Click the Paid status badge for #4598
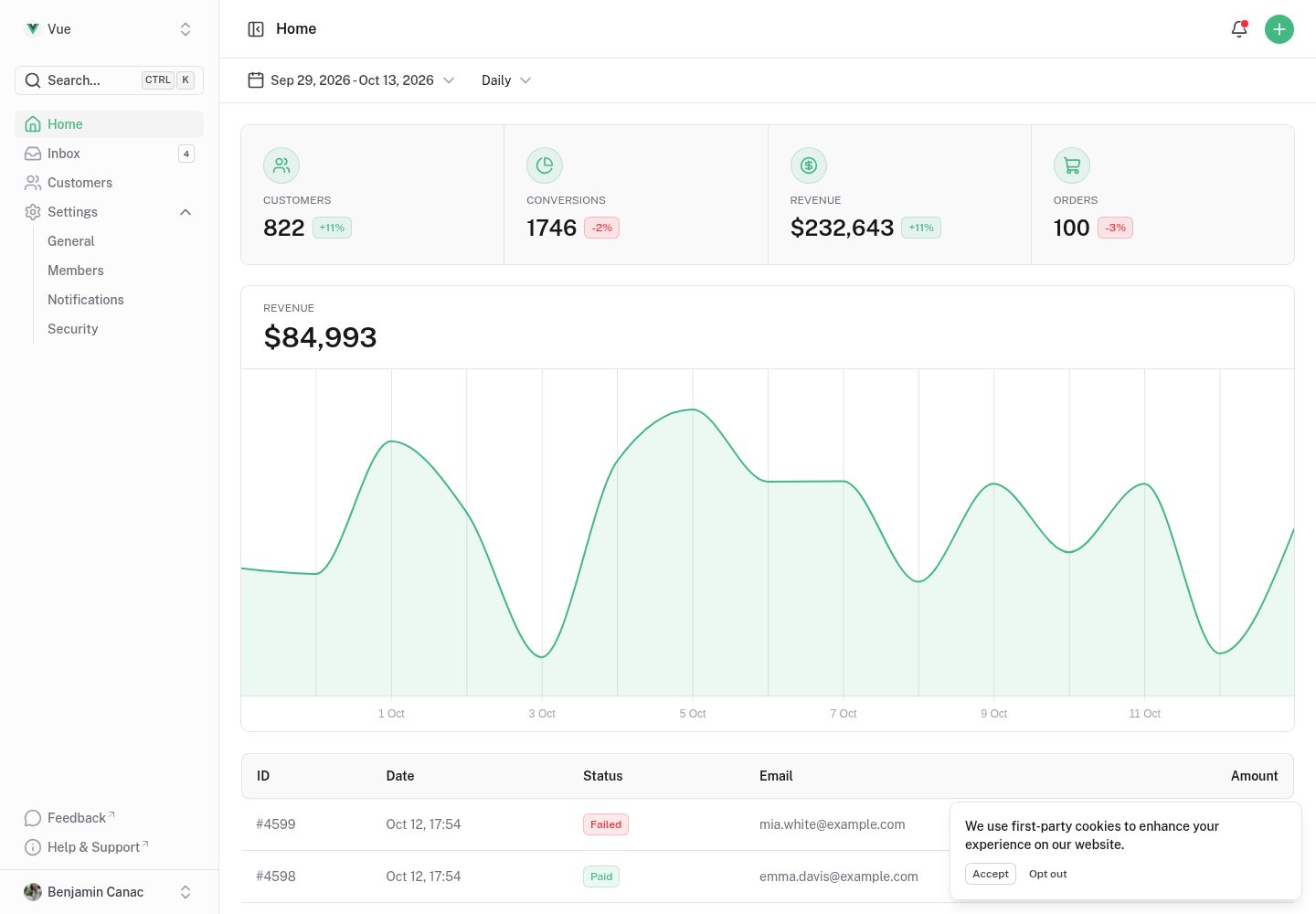This screenshot has height=914, width=1316. coord(601,877)
